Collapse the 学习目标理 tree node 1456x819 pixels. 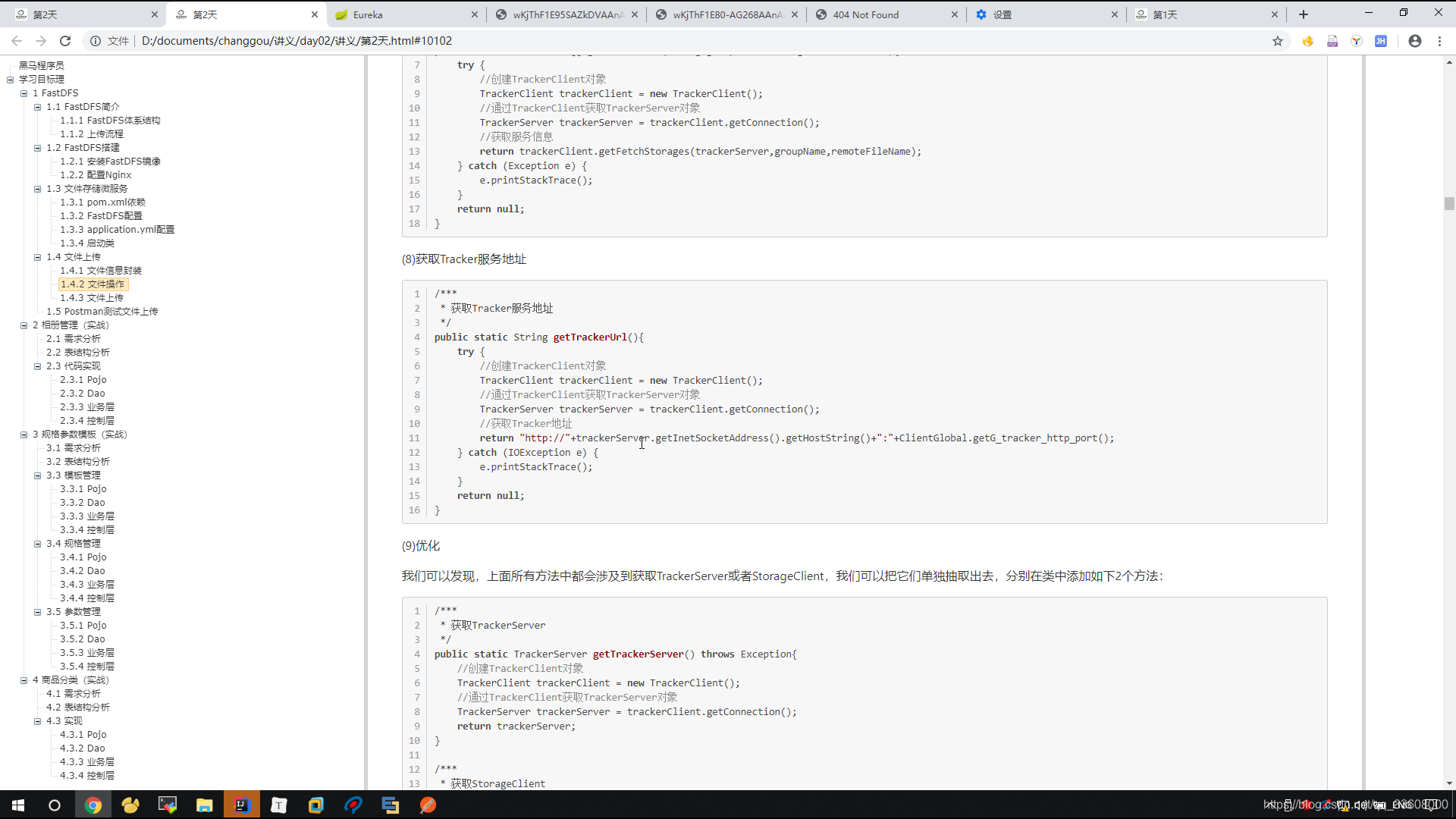(10, 80)
